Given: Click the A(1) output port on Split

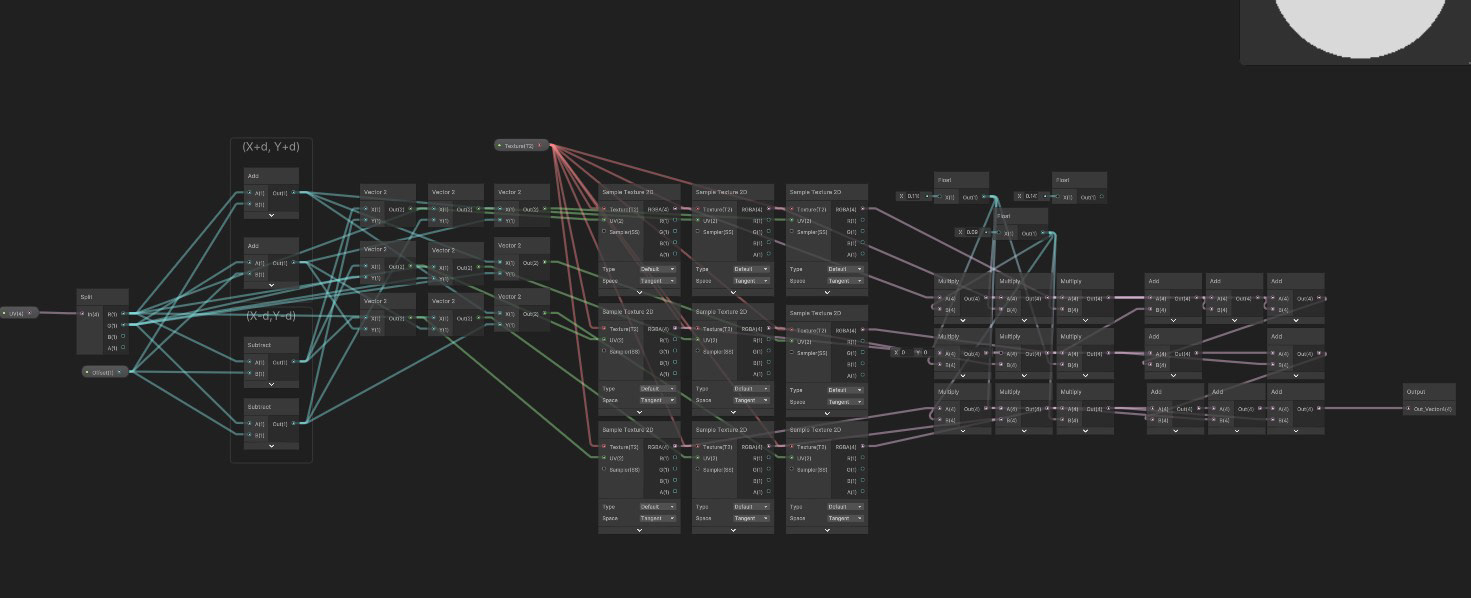Looking at the screenshot, I should (123, 348).
